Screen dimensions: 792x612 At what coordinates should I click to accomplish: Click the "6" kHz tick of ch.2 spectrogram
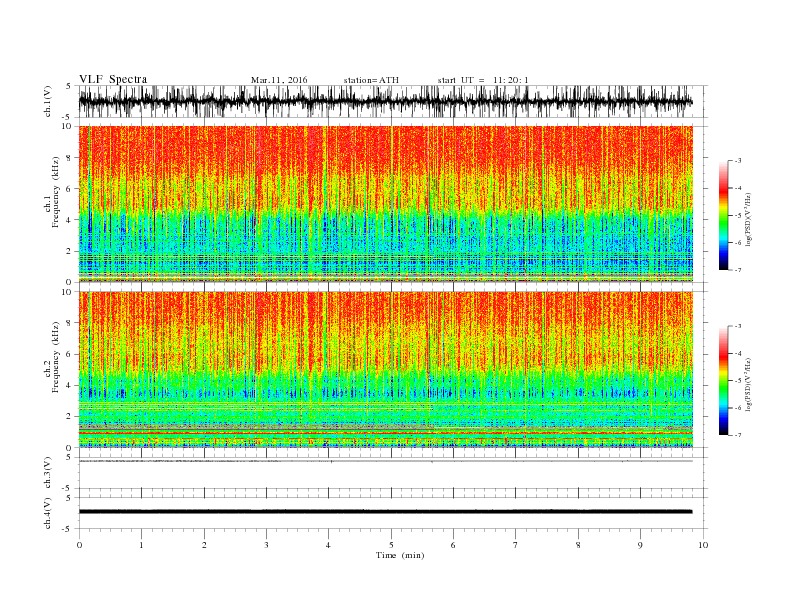[70, 354]
